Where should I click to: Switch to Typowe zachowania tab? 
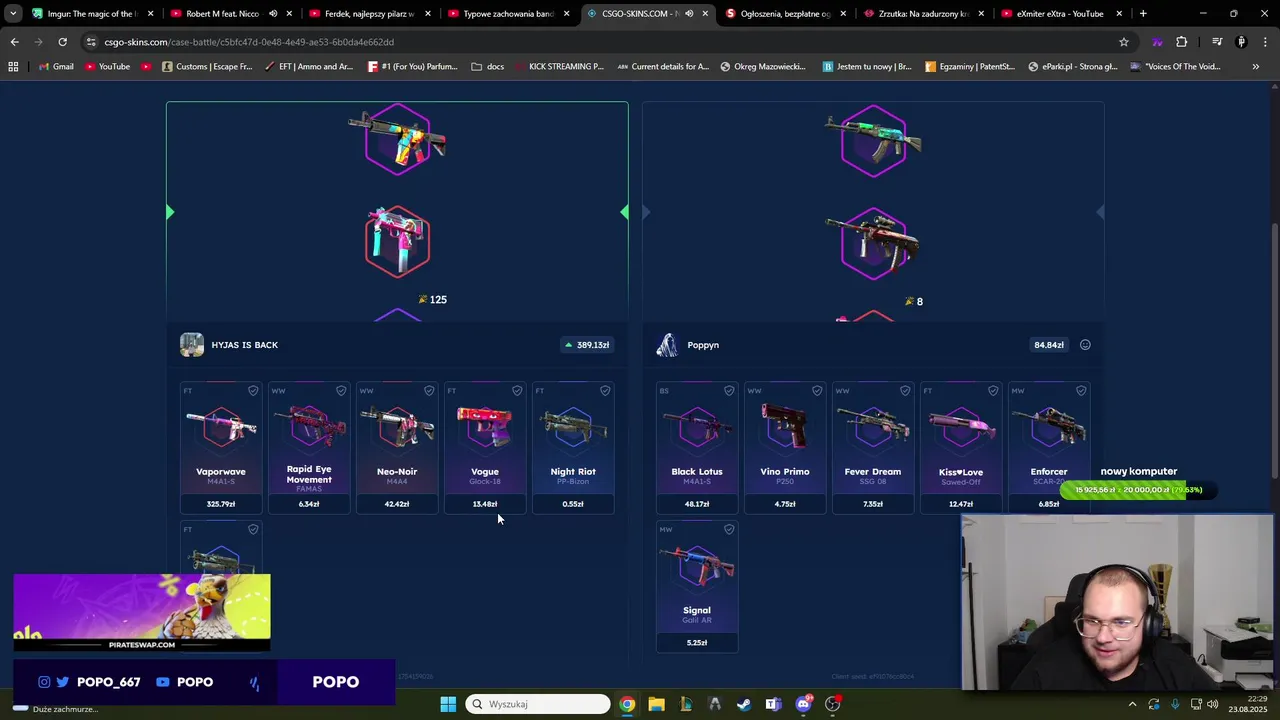click(x=507, y=14)
